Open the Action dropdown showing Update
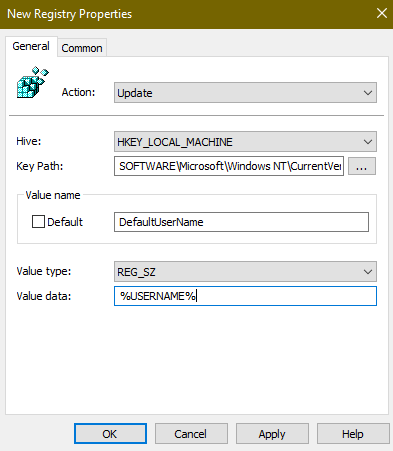This screenshot has height=451, width=393. pyautogui.click(x=245, y=93)
